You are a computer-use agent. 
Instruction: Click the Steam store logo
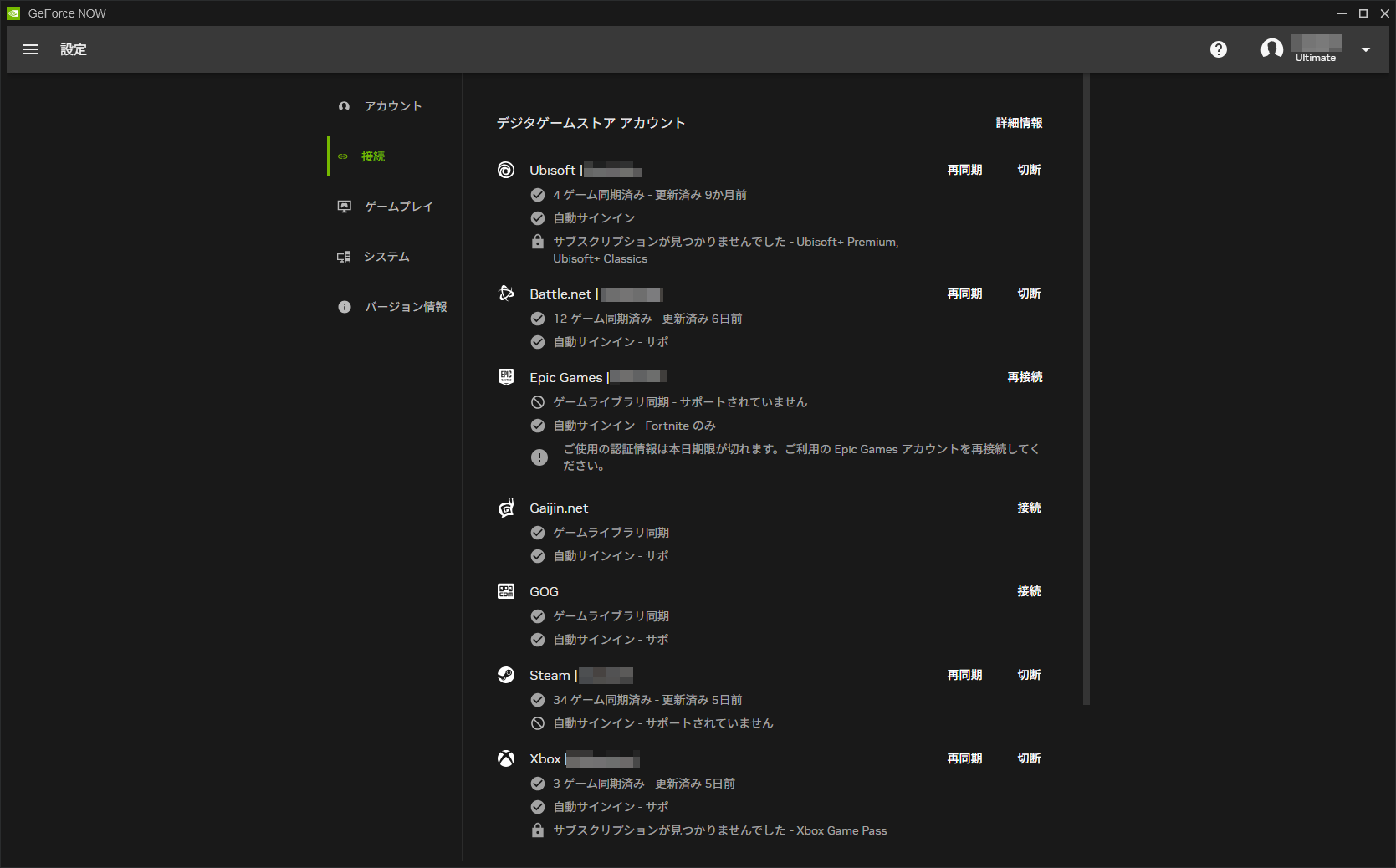coord(506,675)
